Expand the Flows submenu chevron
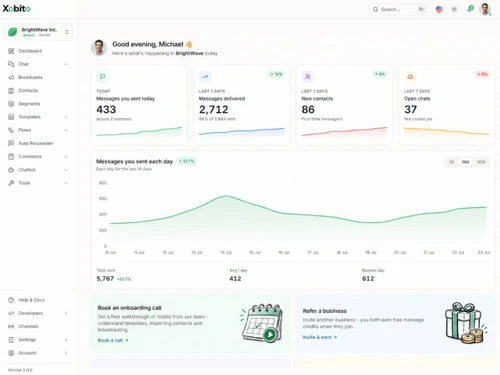 66,130
